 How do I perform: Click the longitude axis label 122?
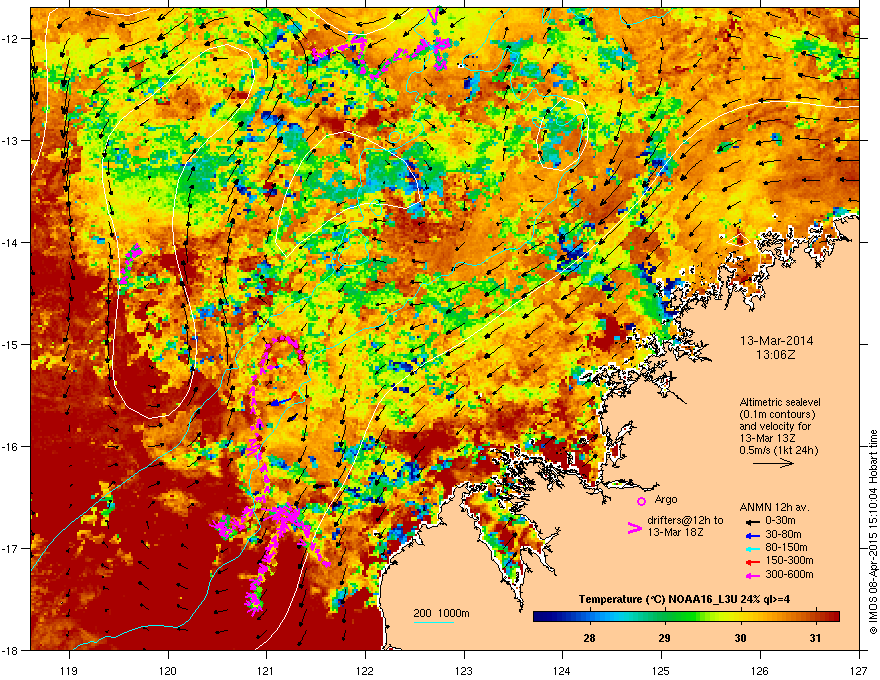(x=365, y=670)
